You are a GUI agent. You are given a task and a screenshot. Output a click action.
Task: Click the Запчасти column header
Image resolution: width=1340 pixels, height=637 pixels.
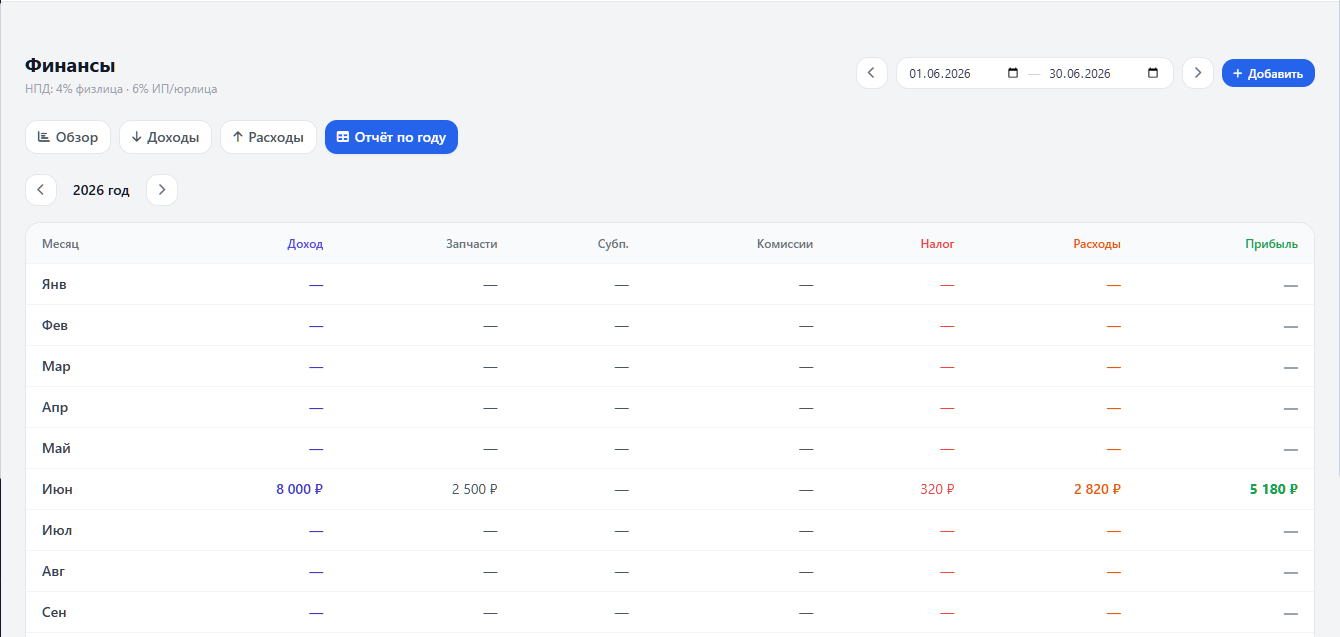point(472,244)
